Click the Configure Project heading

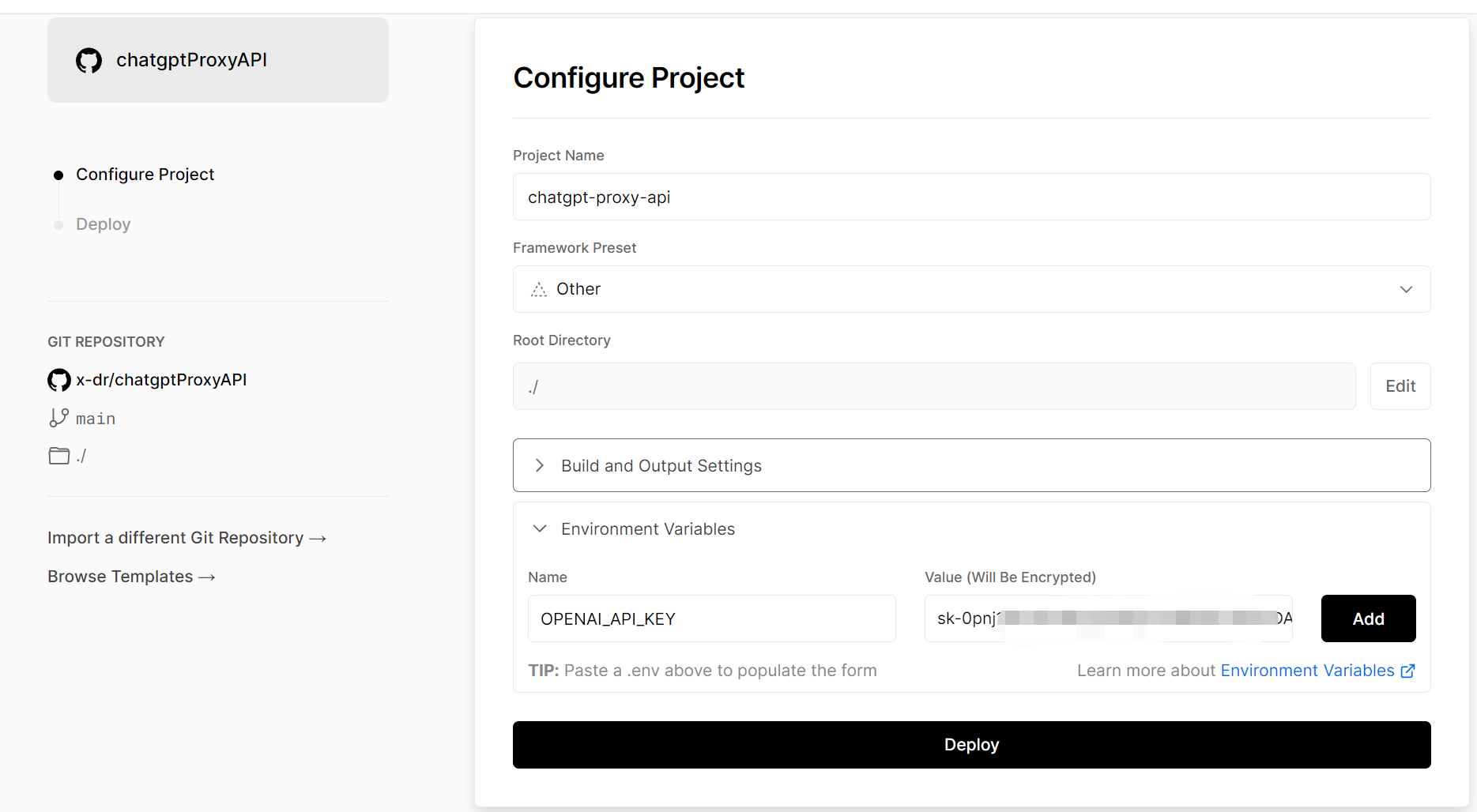[x=628, y=78]
